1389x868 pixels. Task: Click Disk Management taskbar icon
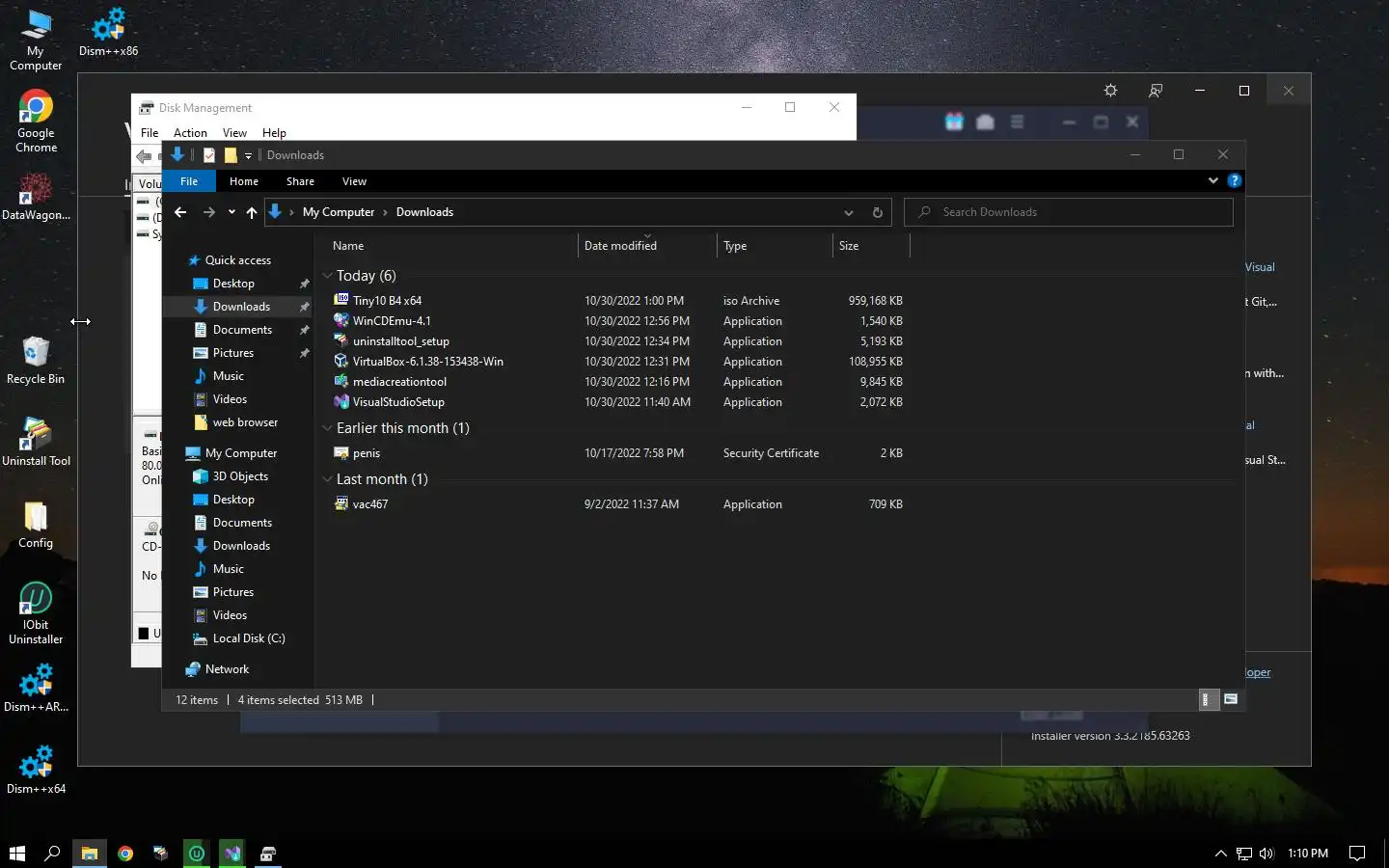[268, 854]
